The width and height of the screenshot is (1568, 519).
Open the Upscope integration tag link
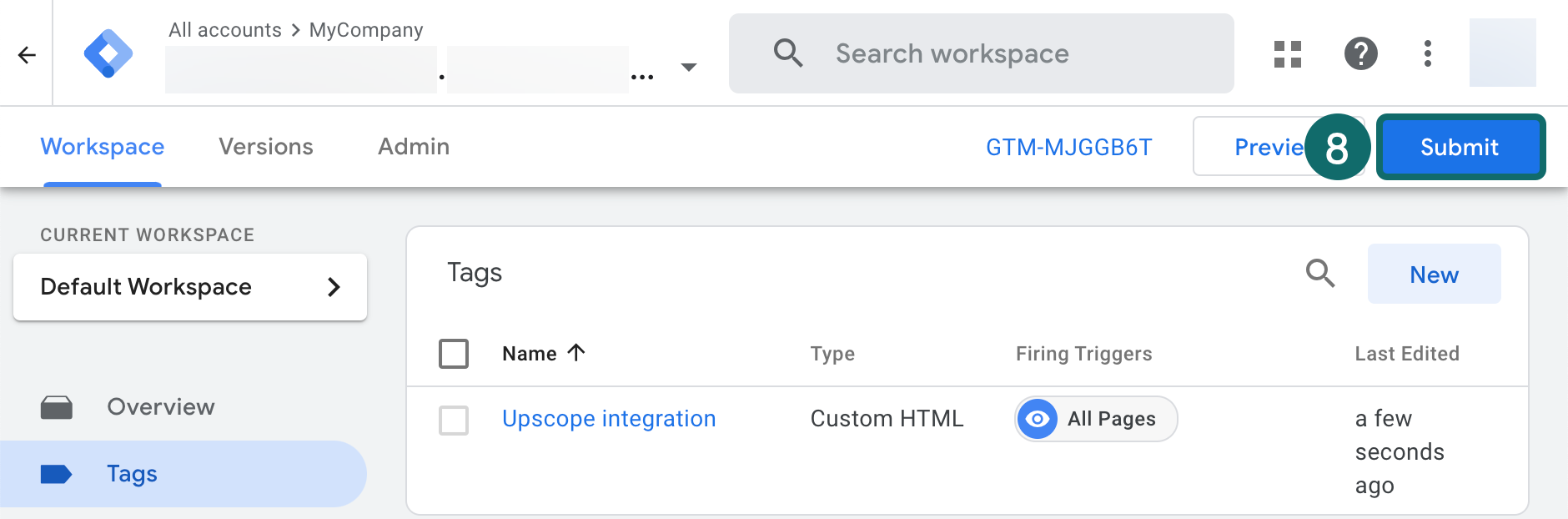(609, 419)
